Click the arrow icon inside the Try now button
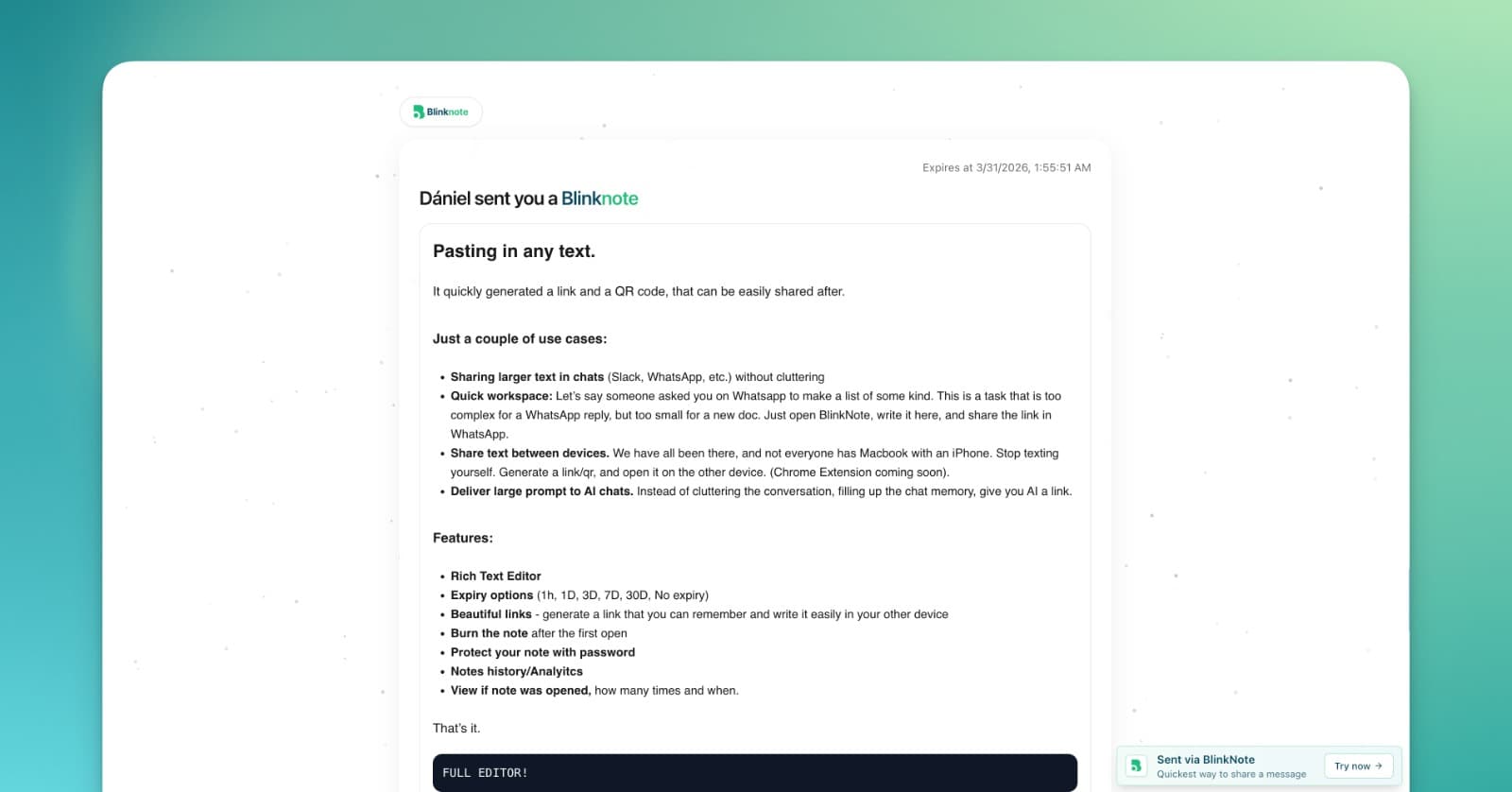Viewport: 1512px width, 792px height. coord(1379,766)
